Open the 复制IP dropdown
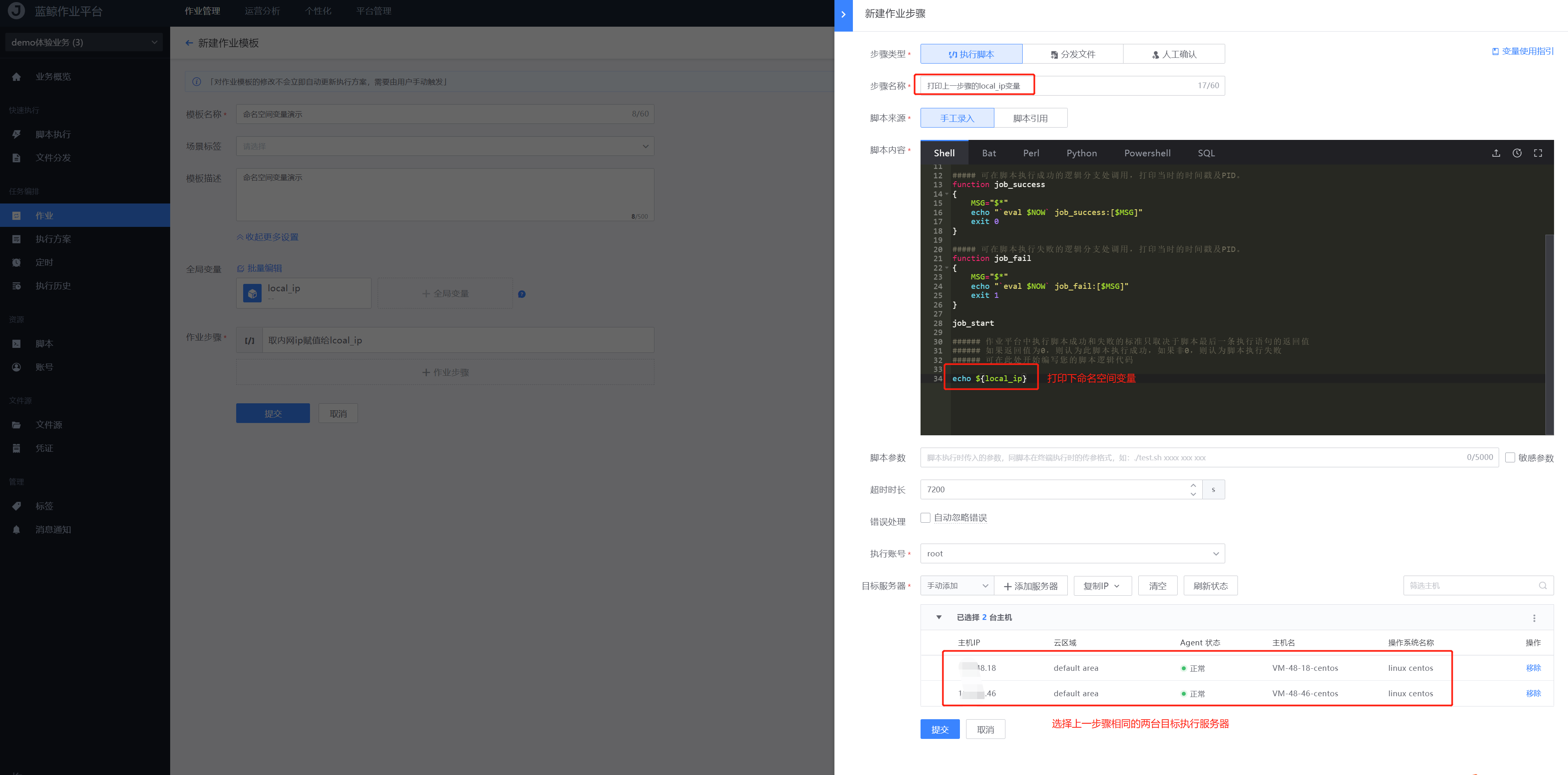The width and height of the screenshot is (1568, 775). point(1102,586)
